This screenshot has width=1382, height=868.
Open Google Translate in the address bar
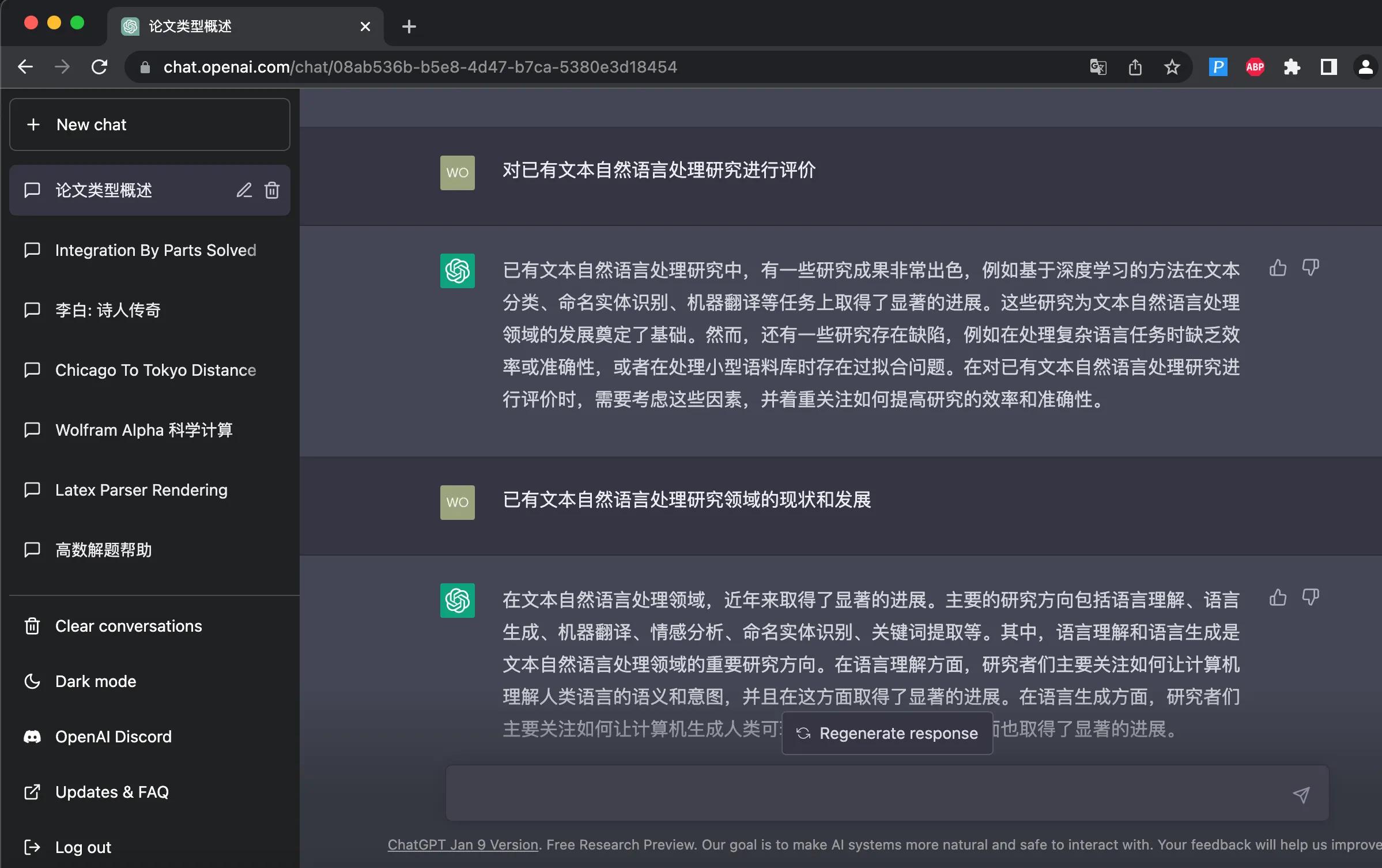1097,67
